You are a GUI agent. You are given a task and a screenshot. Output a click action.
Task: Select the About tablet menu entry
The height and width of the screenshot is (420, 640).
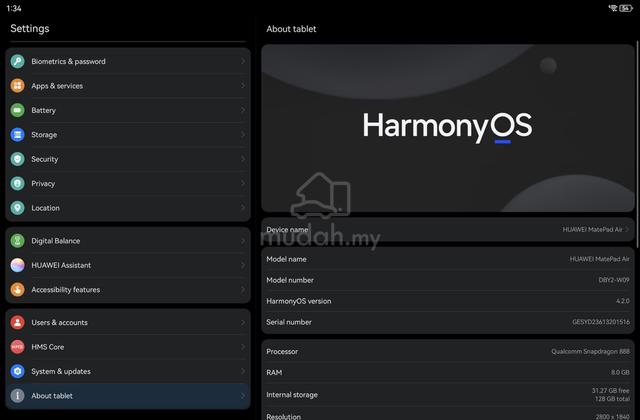tap(128, 396)
